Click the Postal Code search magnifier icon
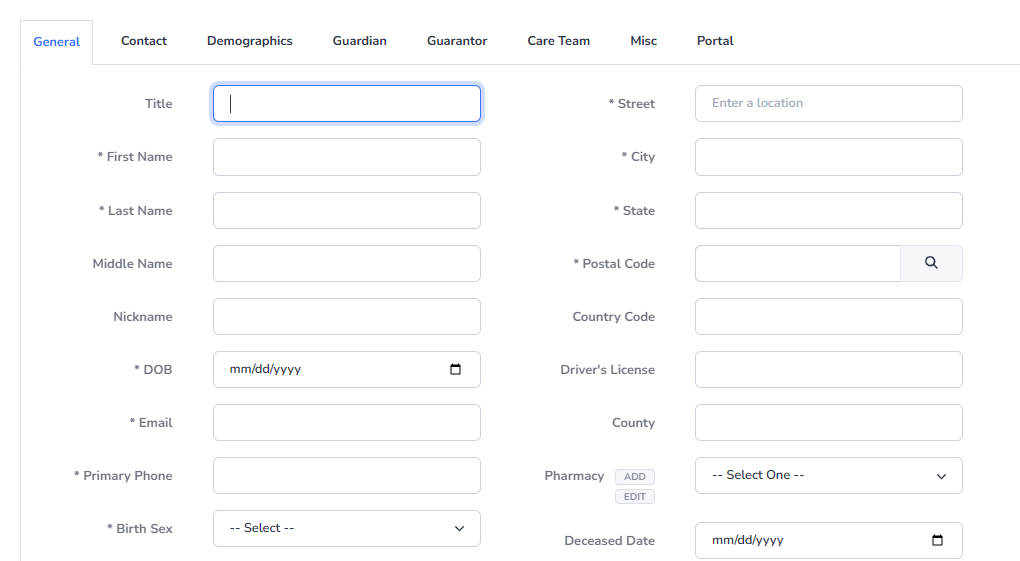Image resolution: width=1020 pixels, height=561 pixels. 931,263
